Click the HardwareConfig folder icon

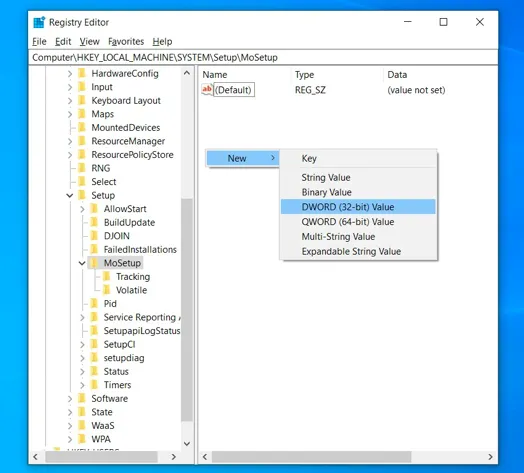pyautogui.click(x=82, y=74)
